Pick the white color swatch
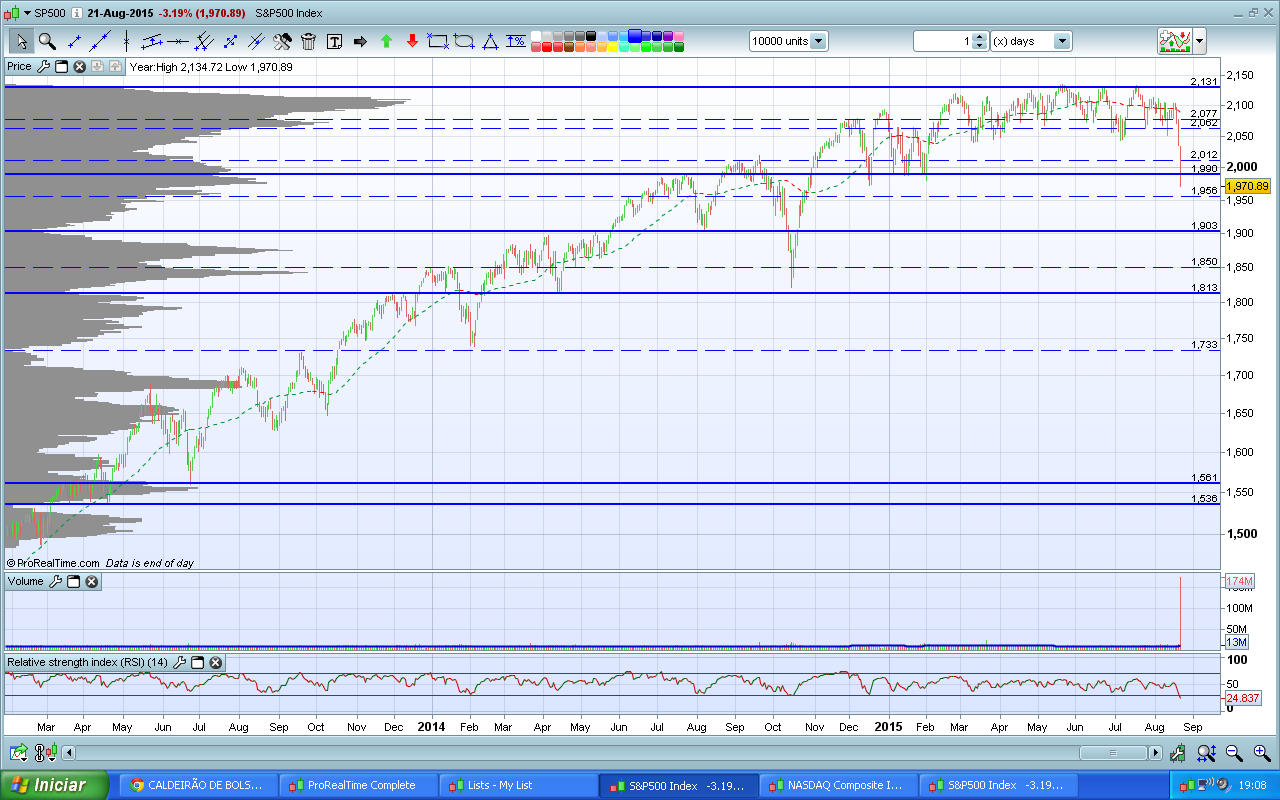Screen dimensions: 1280x800 [537, 36]
